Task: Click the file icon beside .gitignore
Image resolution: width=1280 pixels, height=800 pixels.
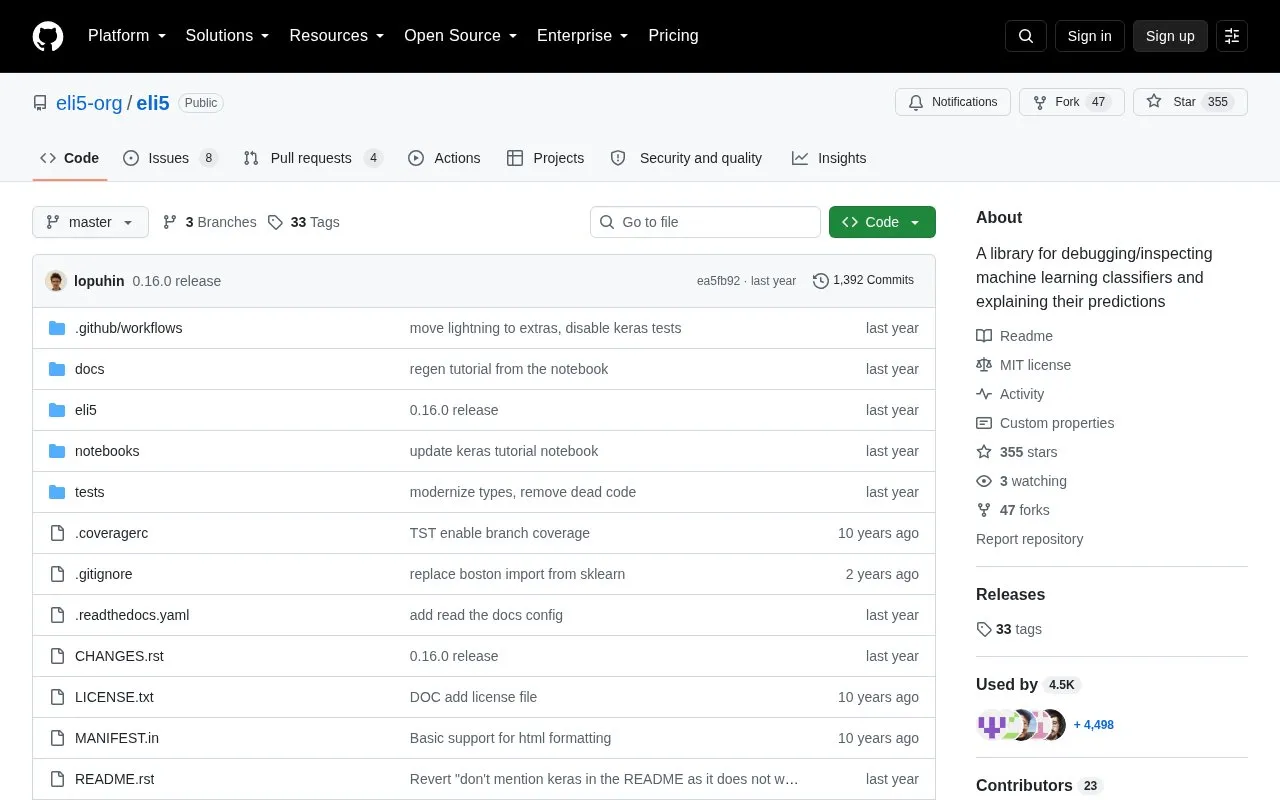Action: (x=57, y=574)
